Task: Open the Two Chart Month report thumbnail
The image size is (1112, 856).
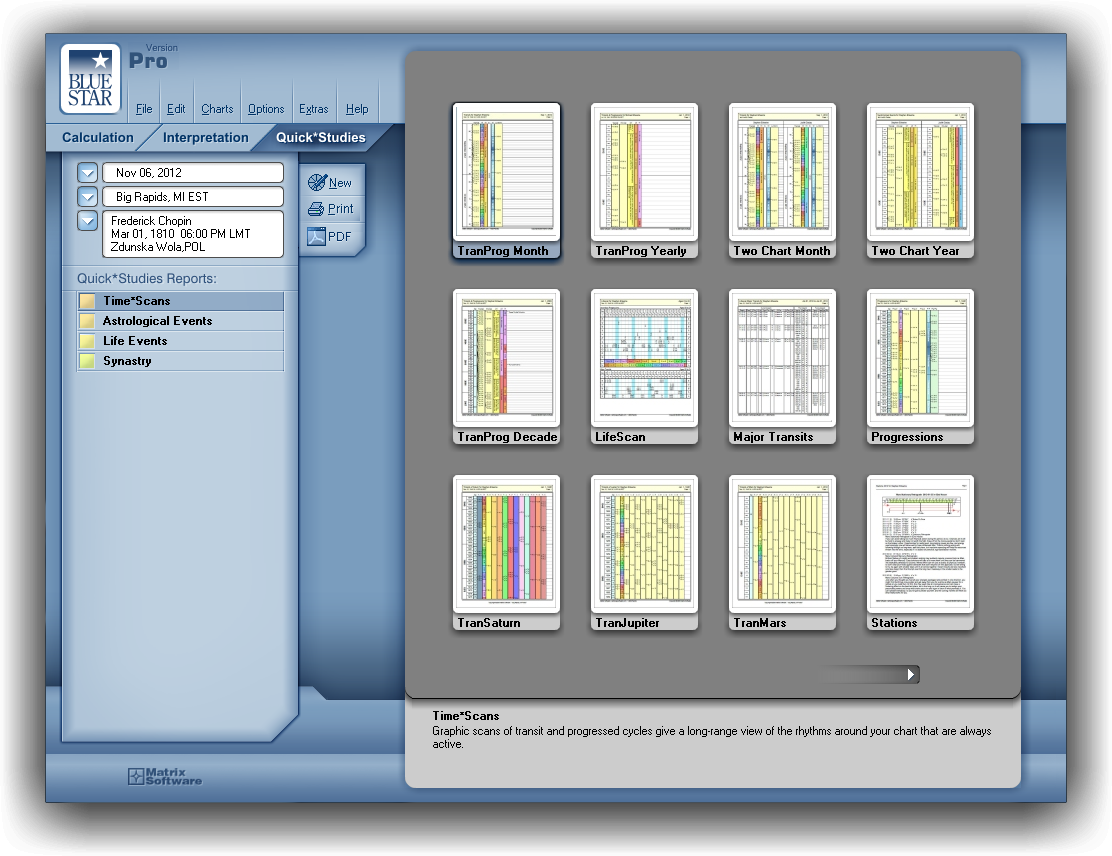Action: point(782,181)
